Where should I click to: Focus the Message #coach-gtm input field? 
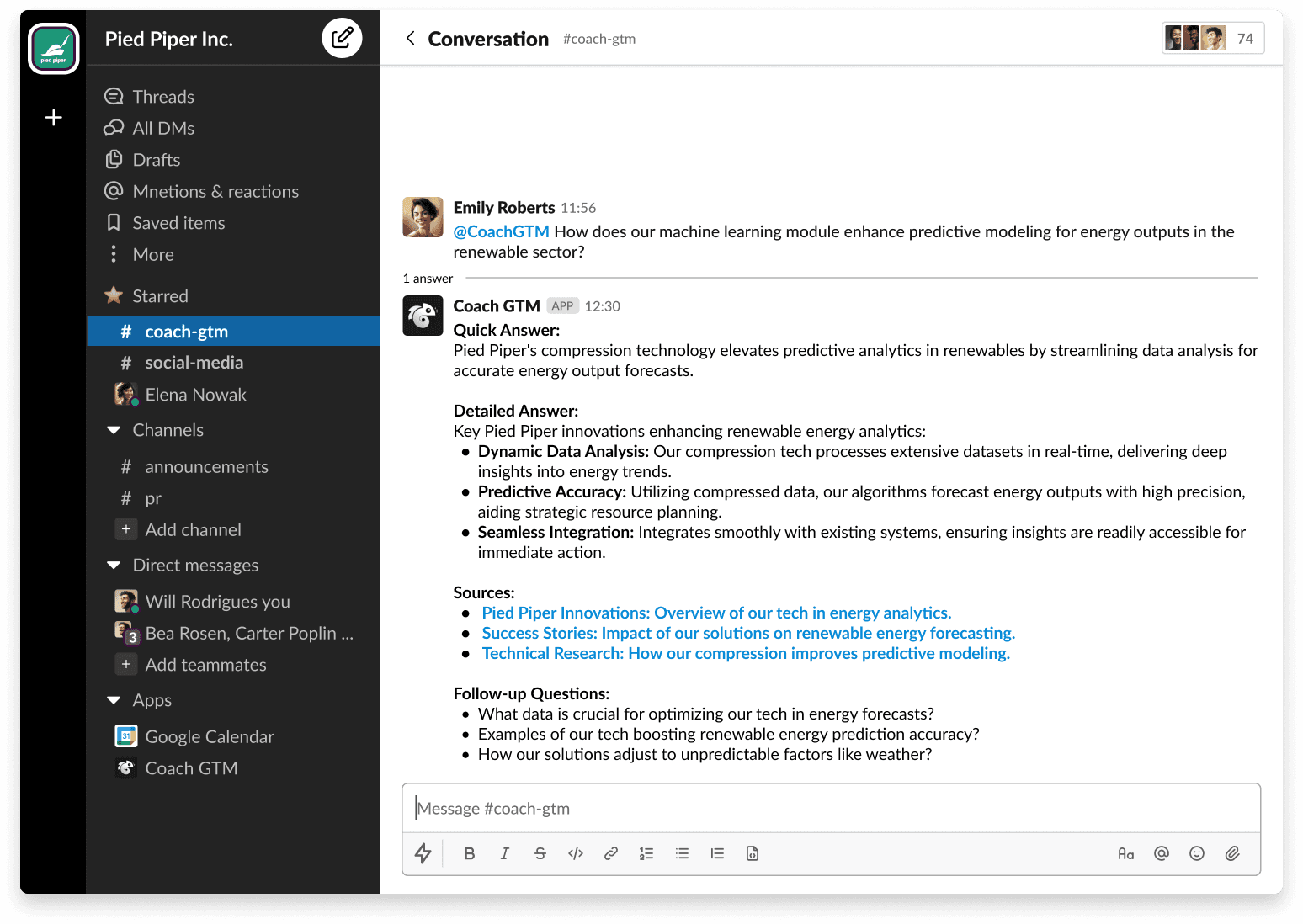coord(831,809)
